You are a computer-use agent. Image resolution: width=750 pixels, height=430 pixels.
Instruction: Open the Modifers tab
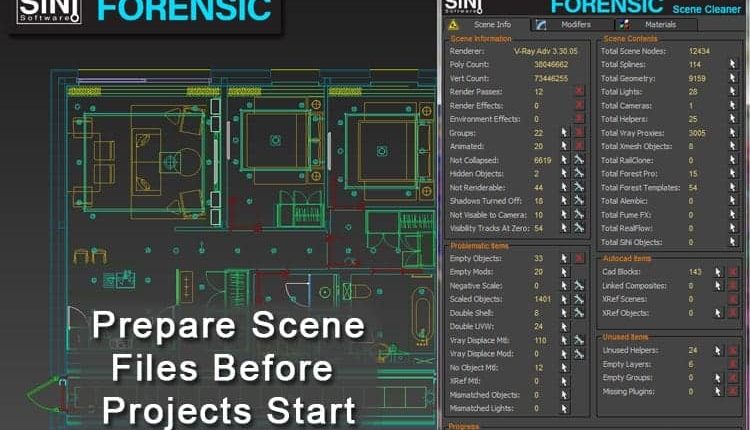[x=574, y=23]
